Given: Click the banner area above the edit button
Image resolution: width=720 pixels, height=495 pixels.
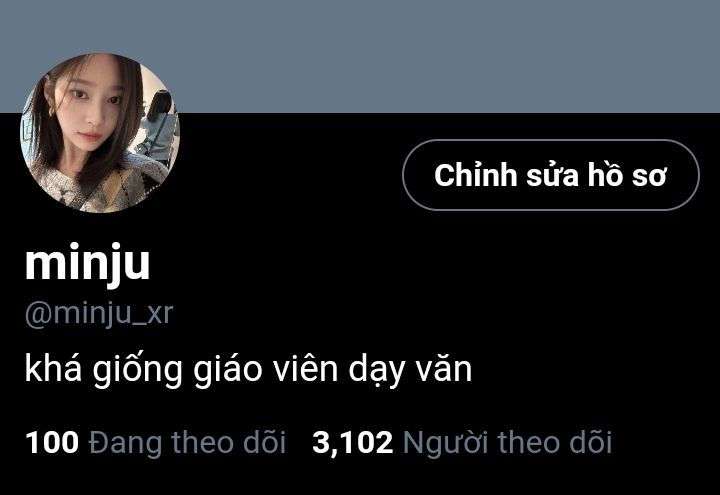Looking at the screenshot, I should click(x=551, y=56).
